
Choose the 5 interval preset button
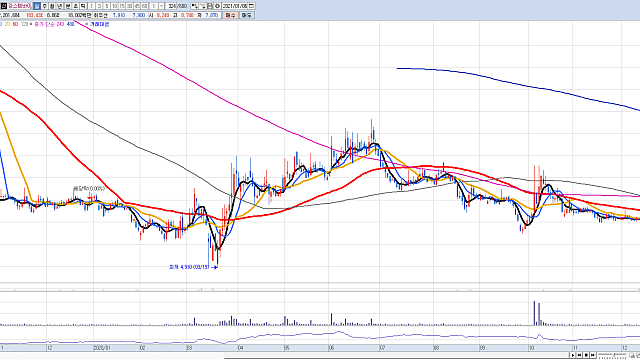(107, 6)
